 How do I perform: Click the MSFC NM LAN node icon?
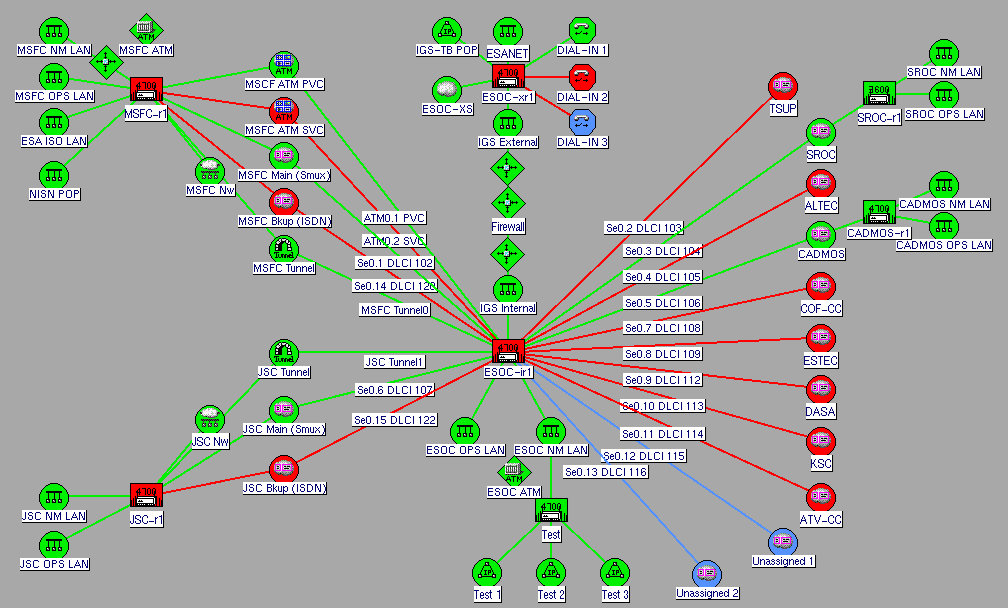point(54,31)
